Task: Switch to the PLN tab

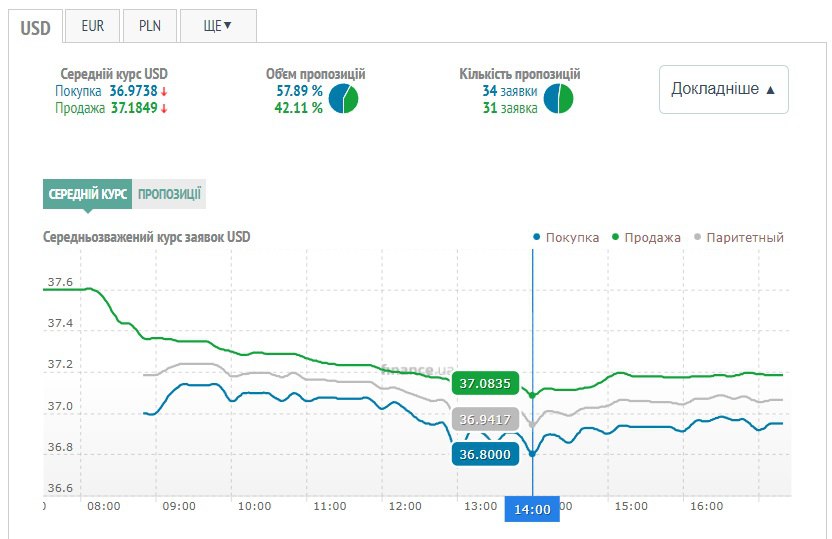Action: click(150, 26)
